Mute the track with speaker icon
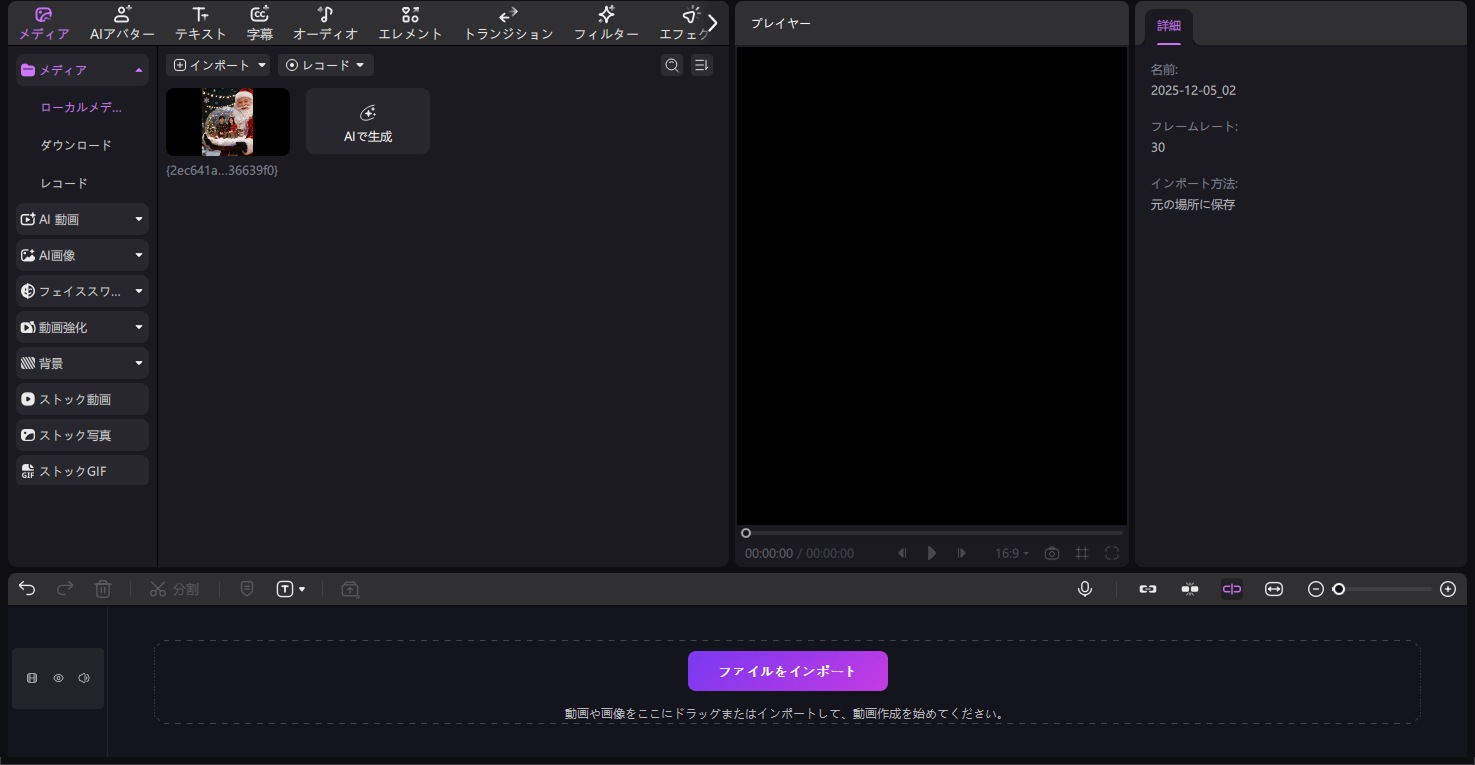Screen dimensions: 1475x765 pyautogui.click(x=84, y=678)
